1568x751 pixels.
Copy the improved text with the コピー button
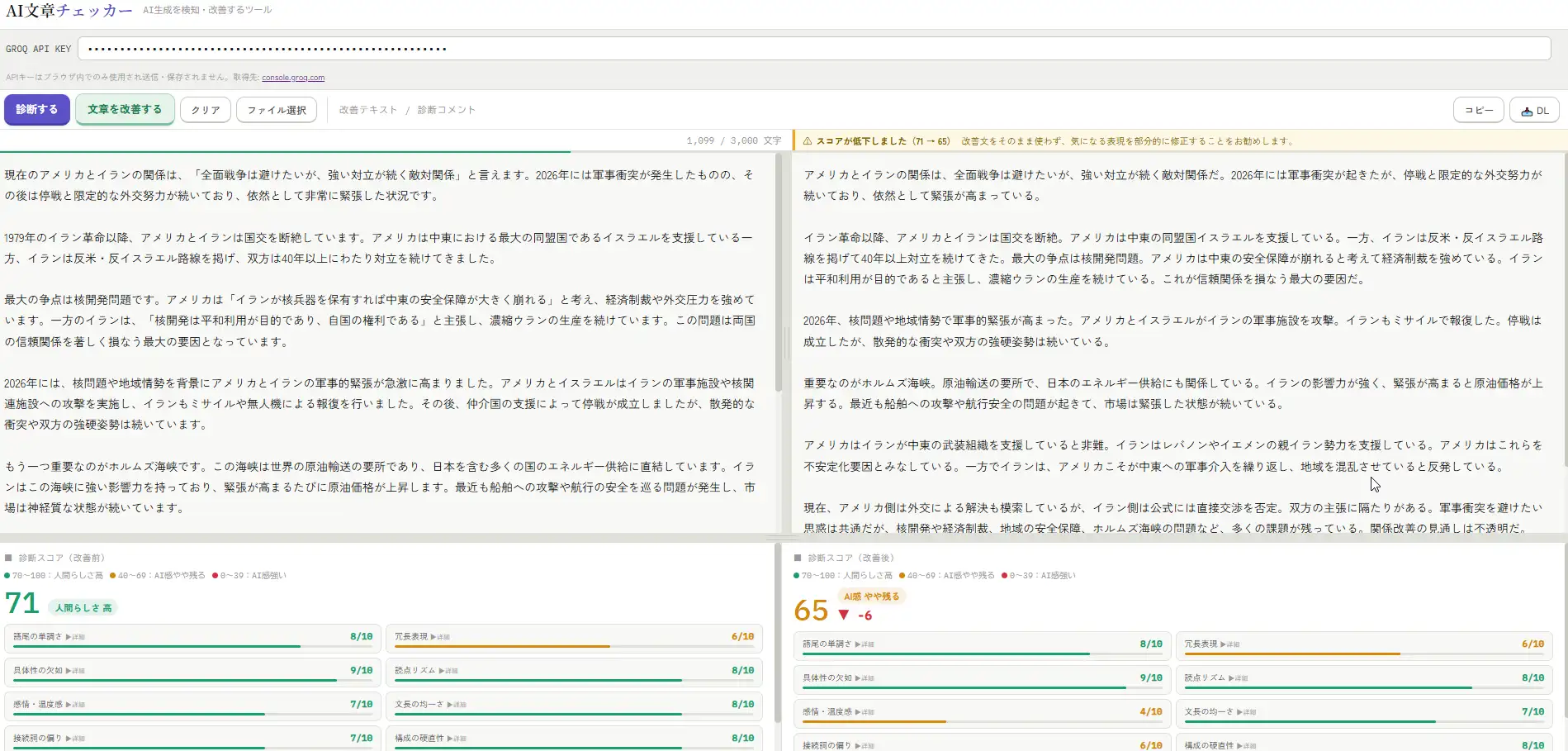1478,110
